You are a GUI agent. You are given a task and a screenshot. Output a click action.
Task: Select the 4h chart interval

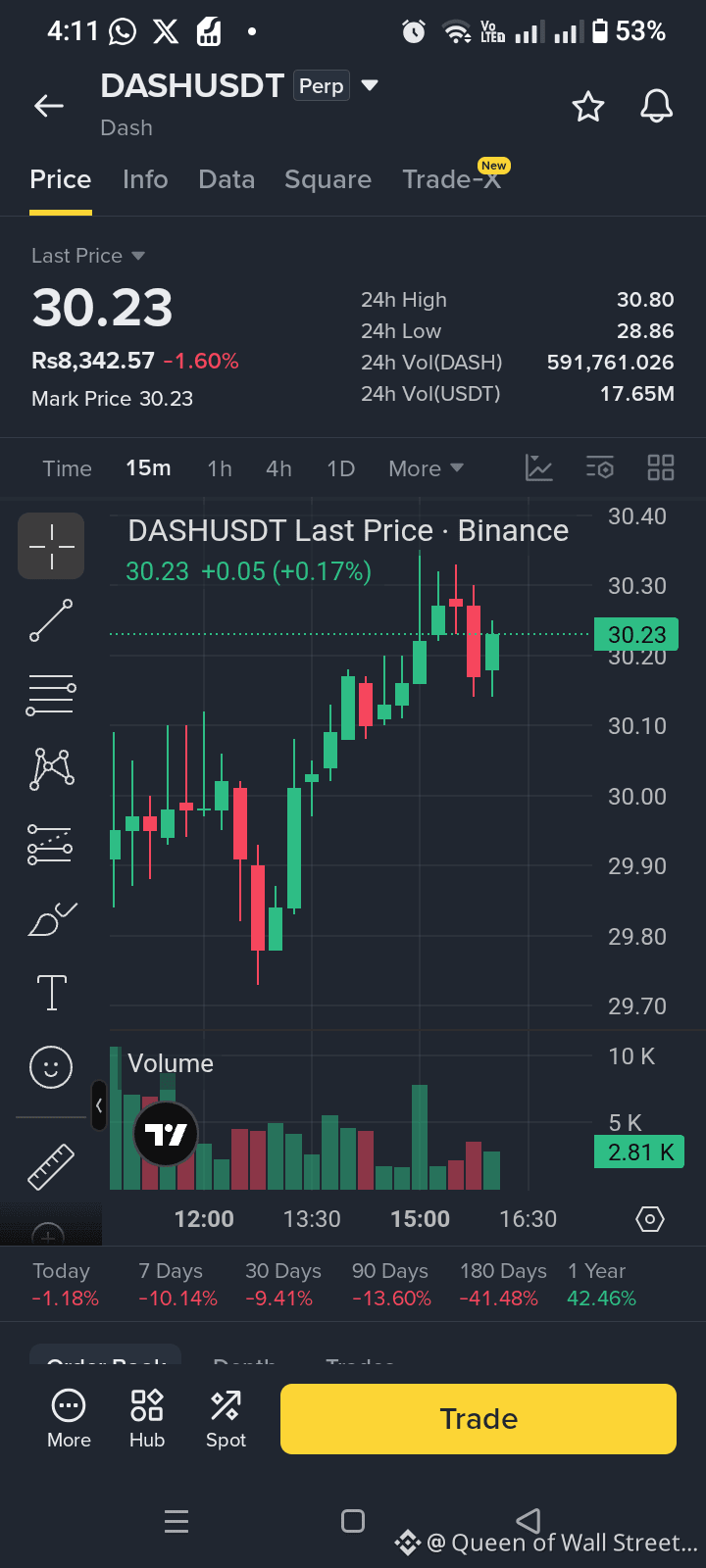tap(278, 468)
